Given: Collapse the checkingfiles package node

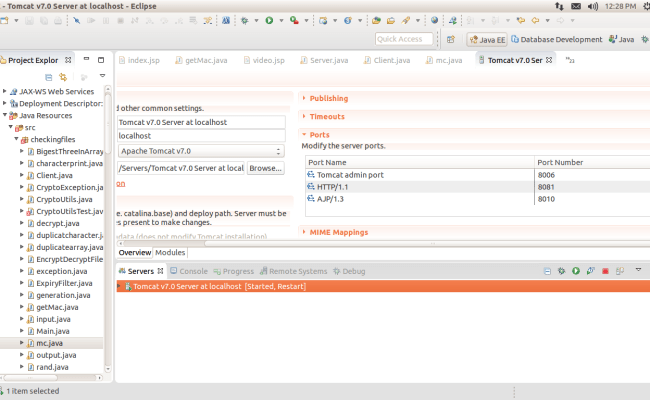Looking at the screenshot, I should tap(17, 139).
